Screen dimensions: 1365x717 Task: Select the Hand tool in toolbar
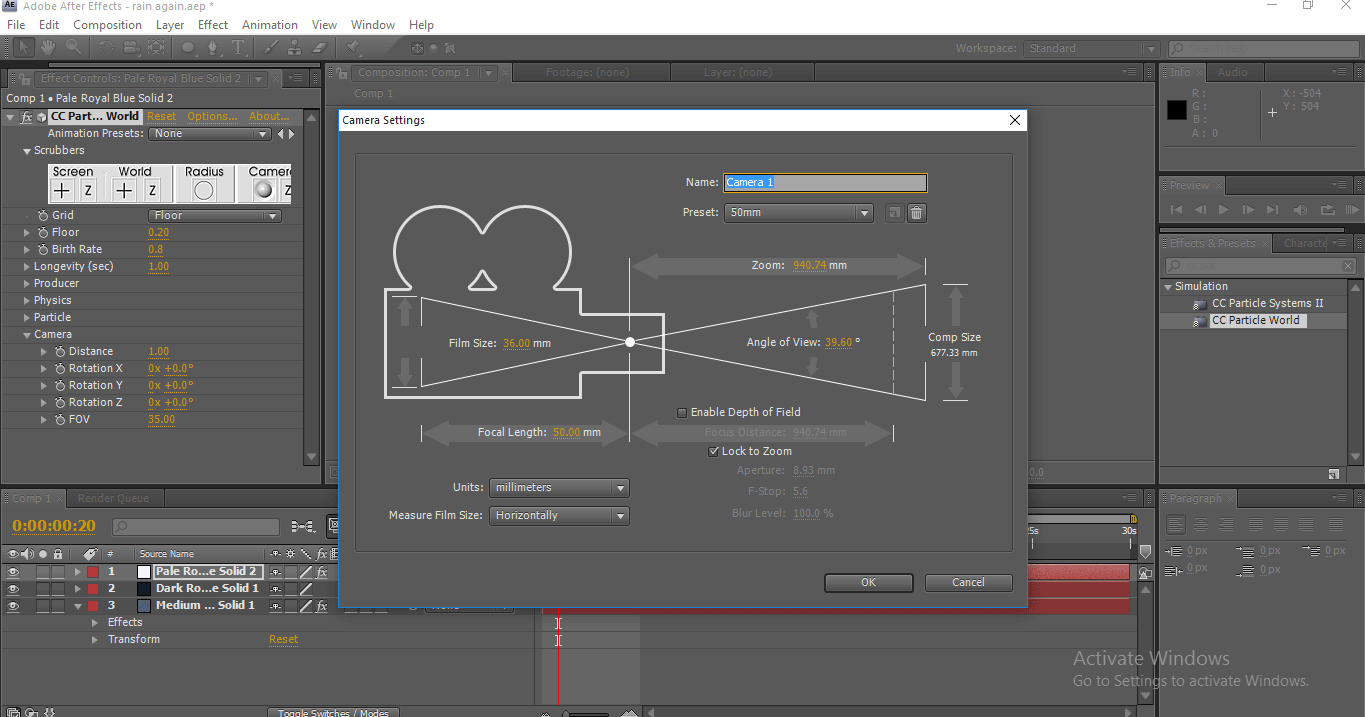point(48,47)
